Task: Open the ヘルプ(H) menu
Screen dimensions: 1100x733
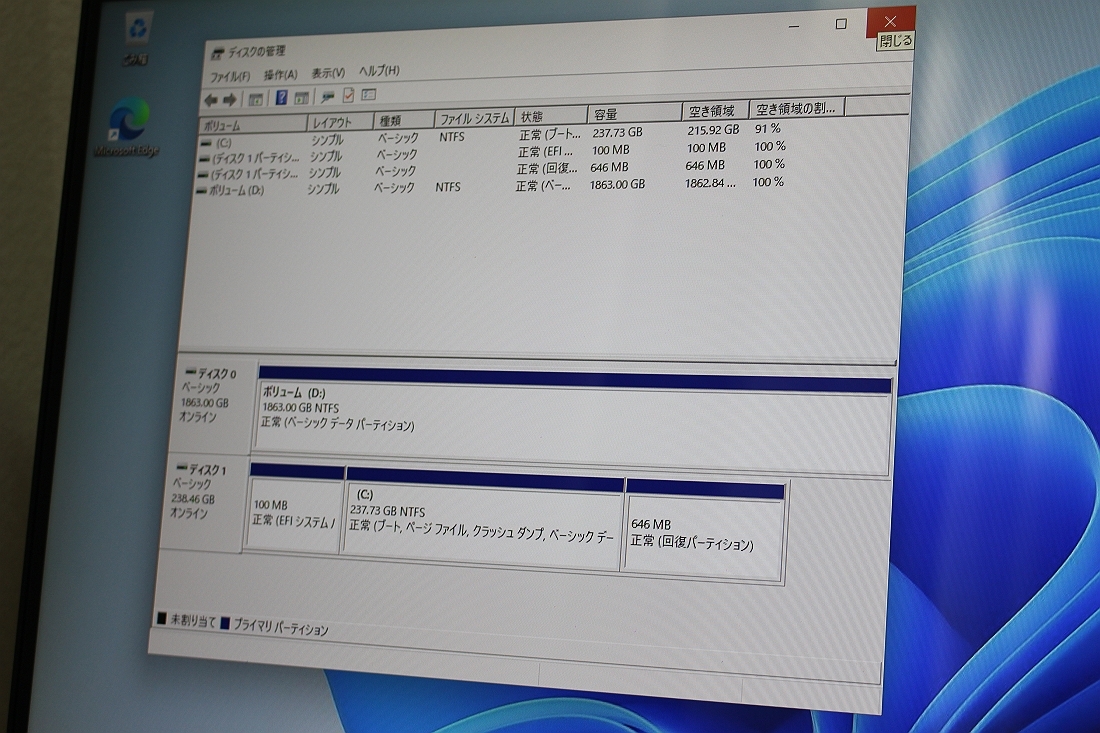Action: (x=379, y=71)
